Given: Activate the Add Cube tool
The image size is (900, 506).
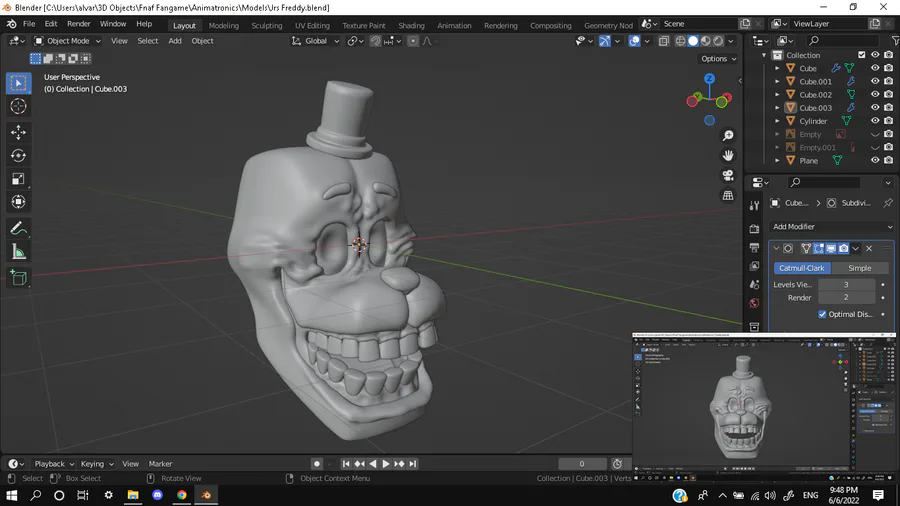Looking at the screenshot, I should [18, 278].
